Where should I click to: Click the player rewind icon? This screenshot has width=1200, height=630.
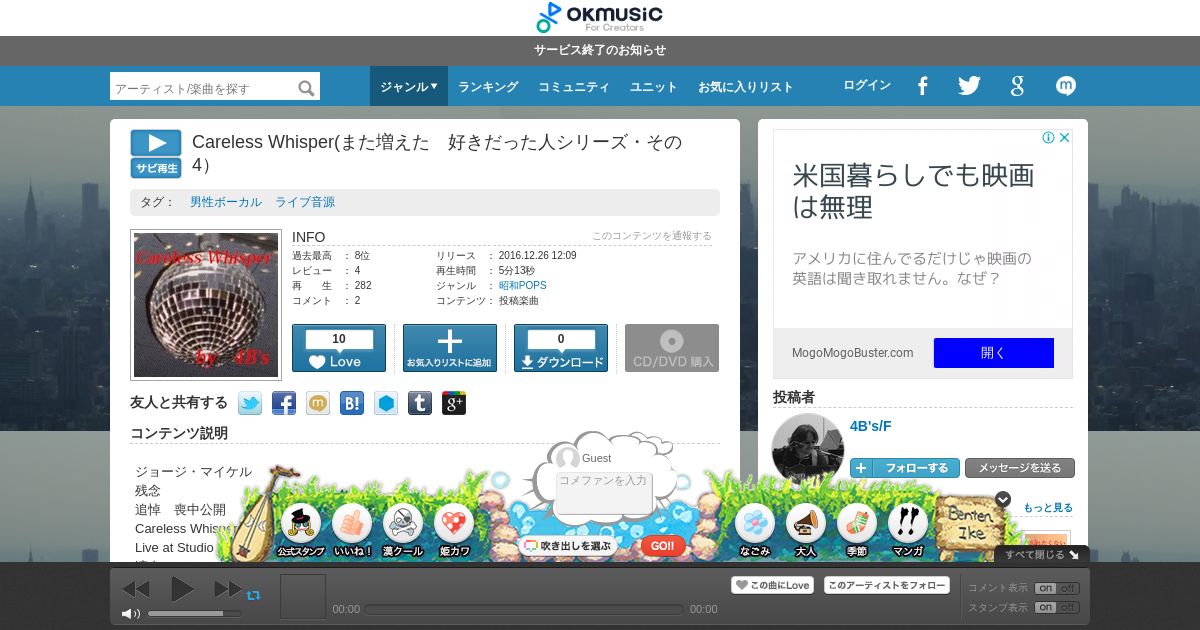click(135, 590)
